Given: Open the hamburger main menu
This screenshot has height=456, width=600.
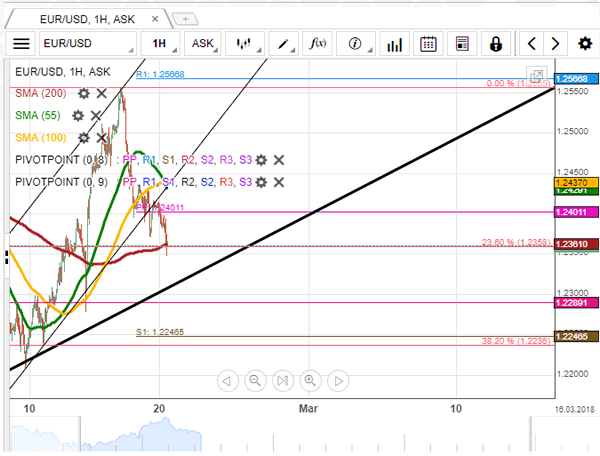Looking at the screenshot, I should (x=21, y=44).
